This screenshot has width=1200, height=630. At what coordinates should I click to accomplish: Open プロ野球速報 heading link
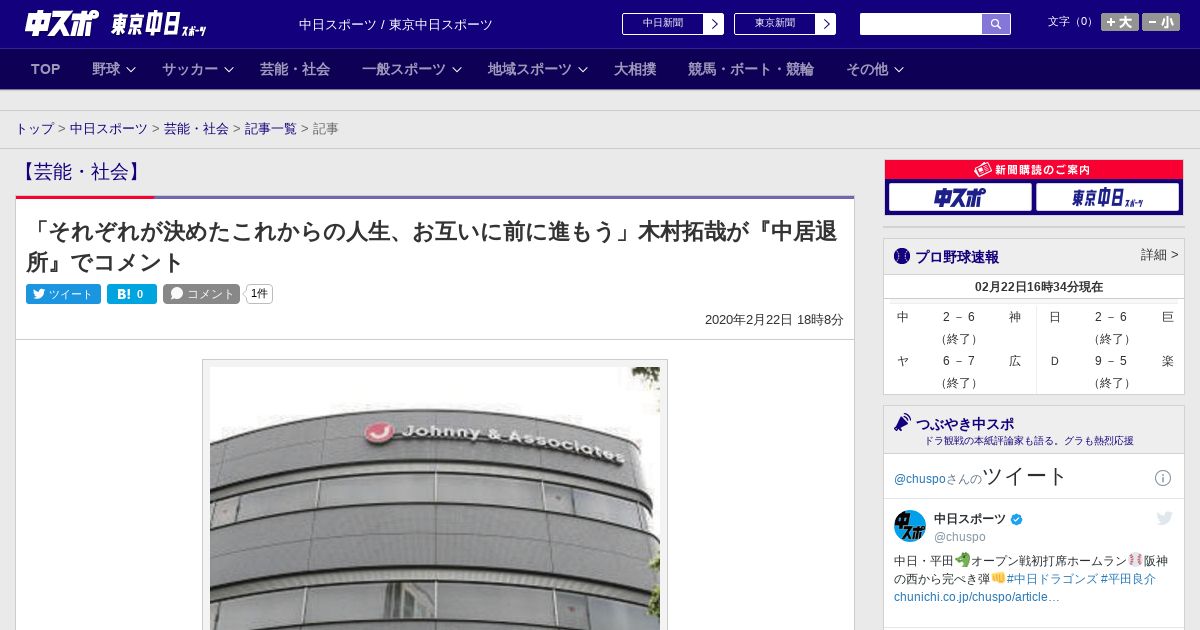point(957,257)
